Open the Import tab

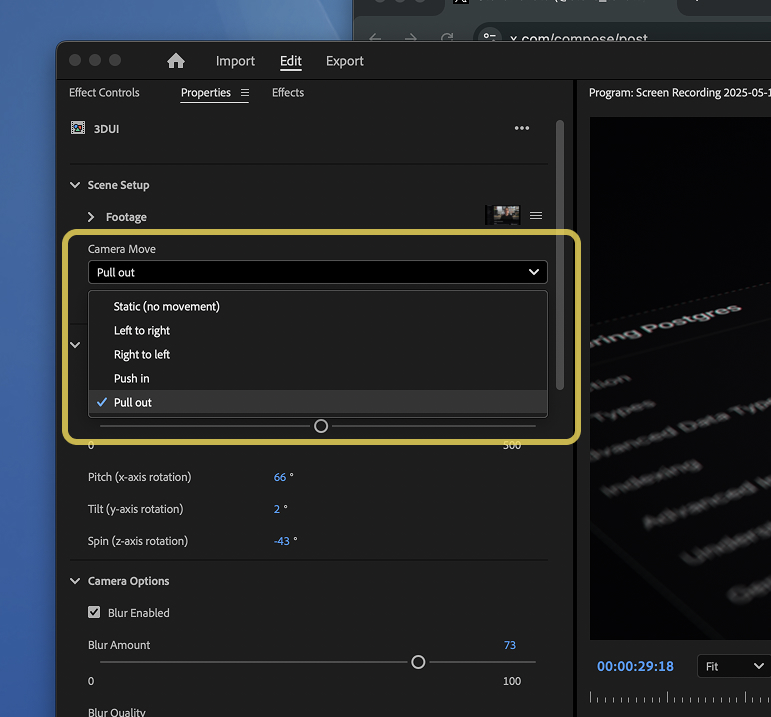pyautogui.click(x=235, y=61)
